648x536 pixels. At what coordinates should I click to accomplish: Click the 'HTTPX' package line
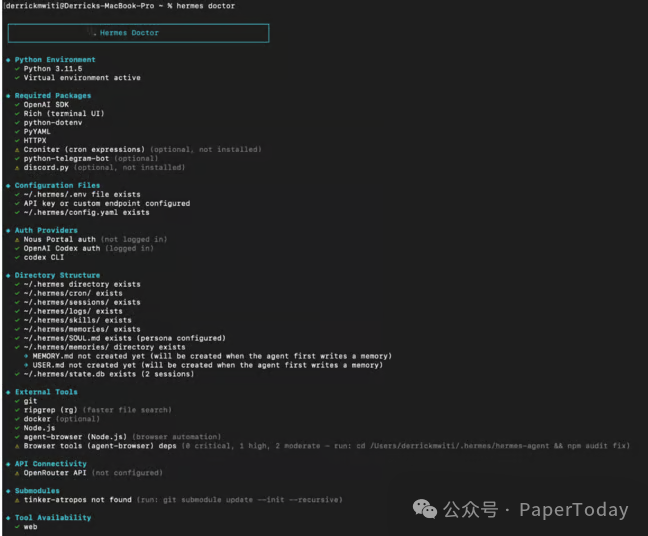click(x=35, y=141)
